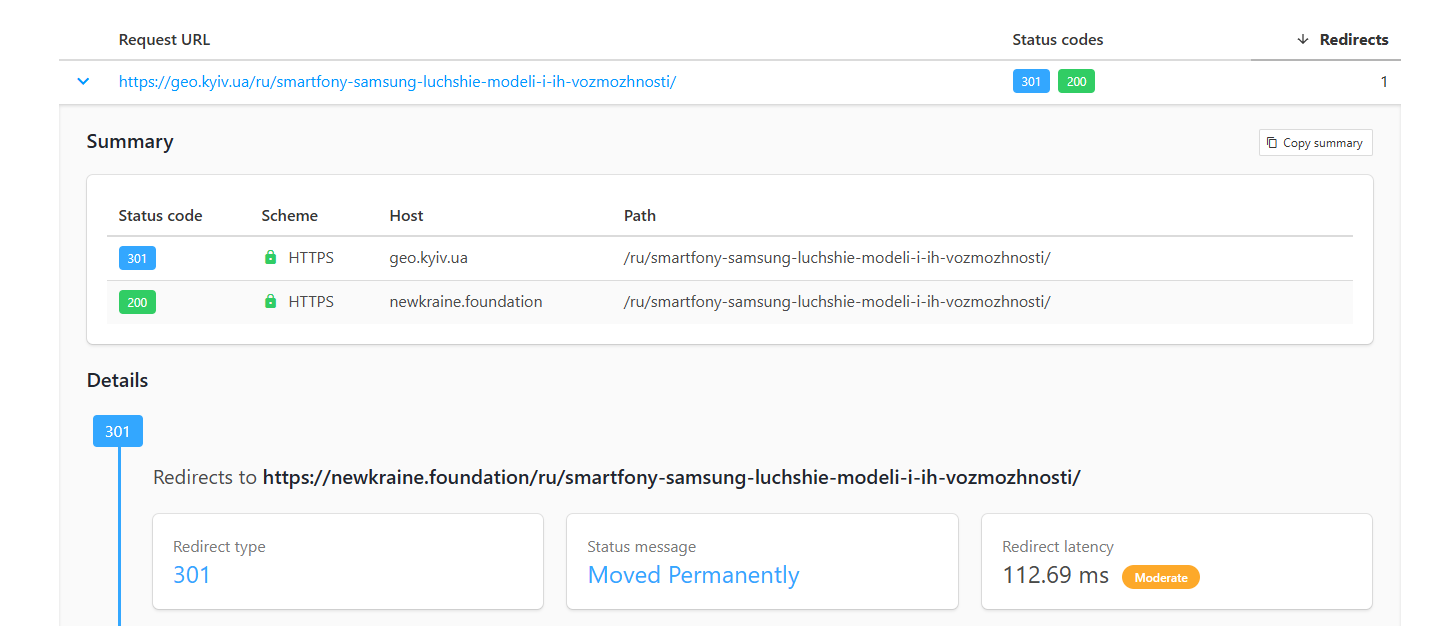This screenshot has height=626, width=1450.
Task: Collapse the expanded request row chevron
Action: coord(84,82)
